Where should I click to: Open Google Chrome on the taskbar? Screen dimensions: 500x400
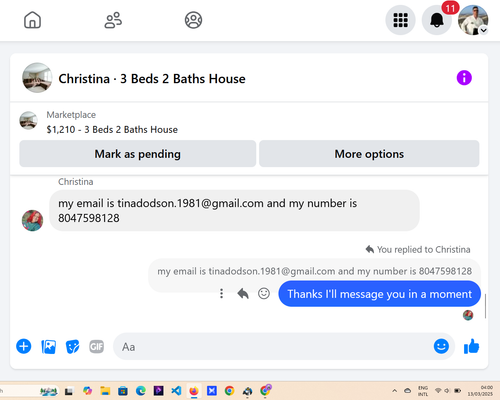[x=229, y=390]
